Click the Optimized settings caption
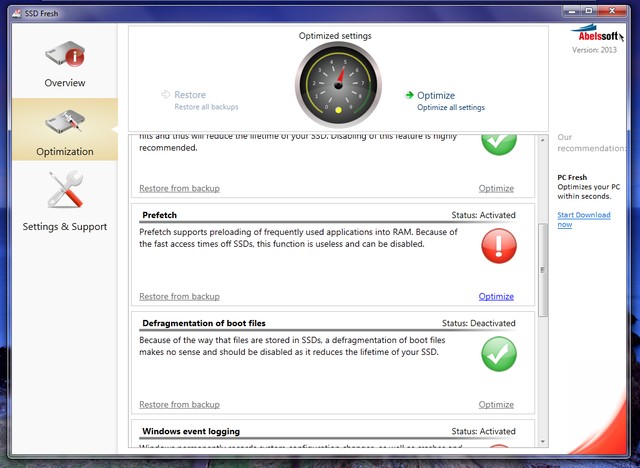640x468 pixels. (x=335, y=36)
